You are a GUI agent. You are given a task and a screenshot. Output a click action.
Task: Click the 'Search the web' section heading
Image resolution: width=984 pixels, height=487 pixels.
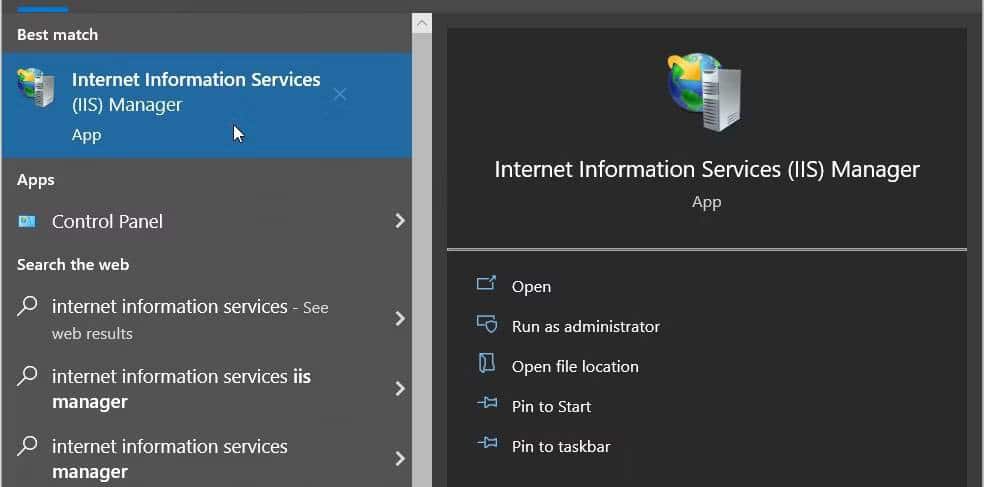73,265
